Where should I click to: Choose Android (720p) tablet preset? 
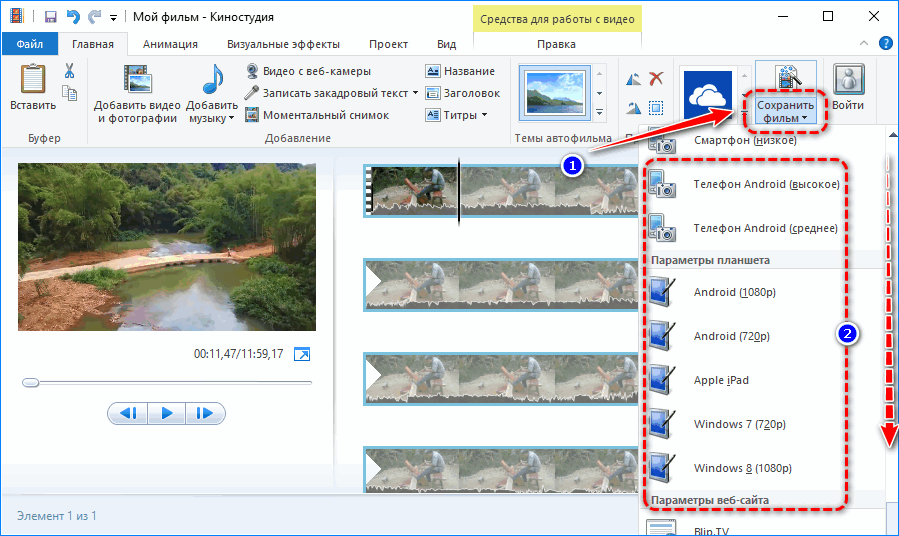(x=763, y=336)
